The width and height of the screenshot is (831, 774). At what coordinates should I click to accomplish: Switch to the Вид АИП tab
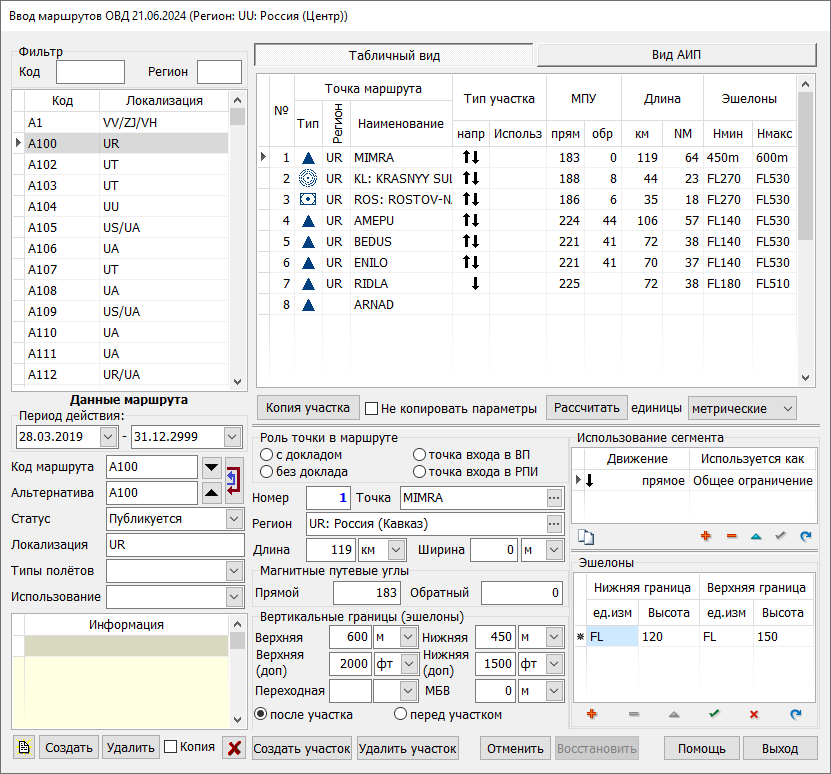[x=676, y=55]
